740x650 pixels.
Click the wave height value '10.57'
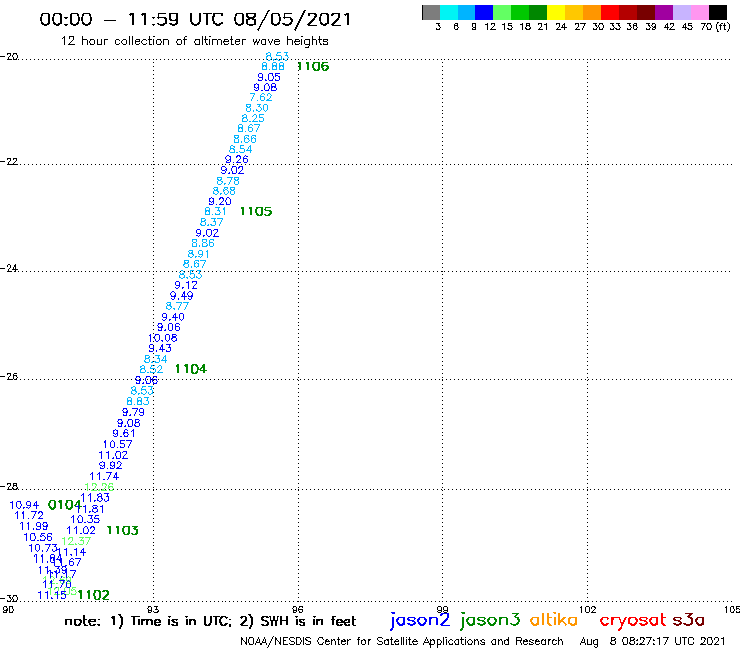point(118,444)
